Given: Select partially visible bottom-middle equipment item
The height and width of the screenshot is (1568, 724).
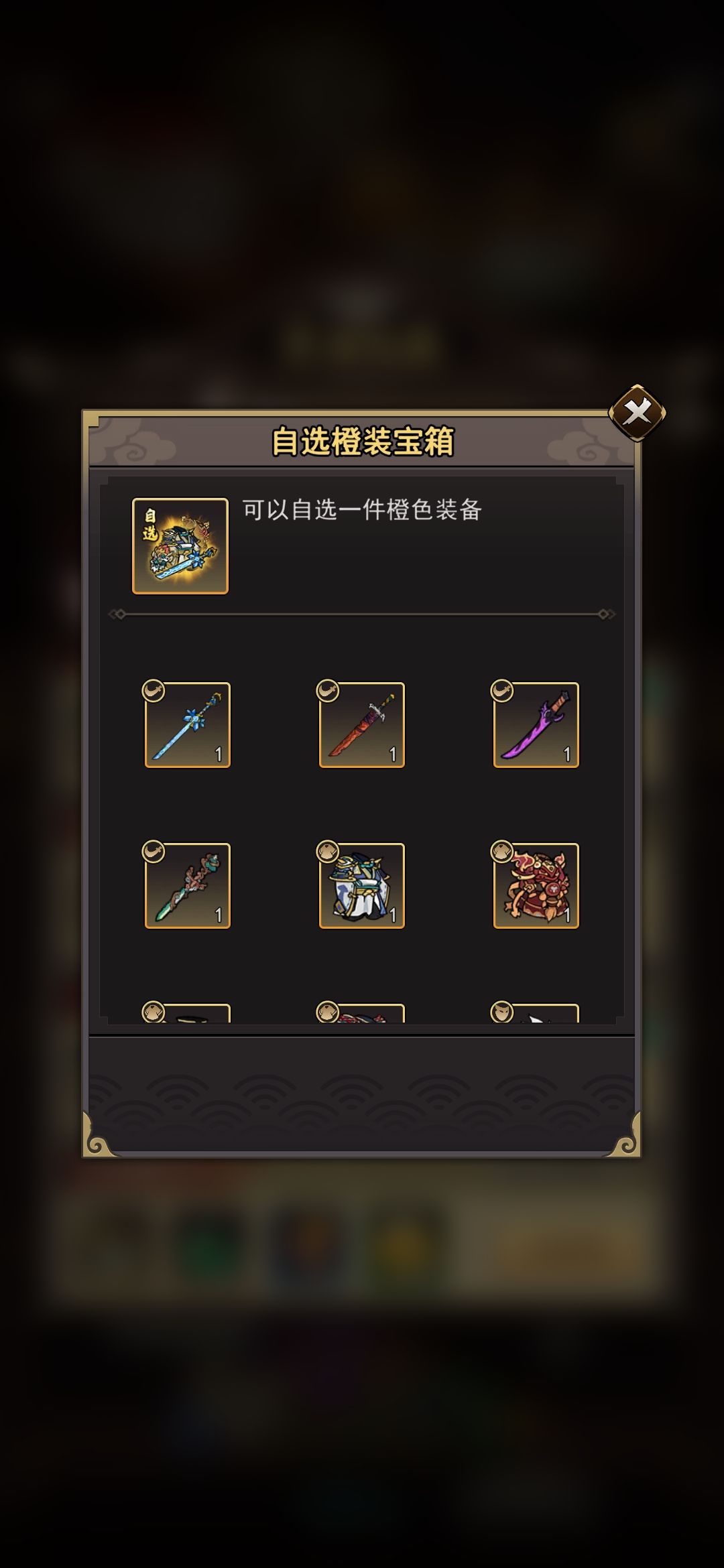Looking at the screenshot, I should [x=362, y=1013].
